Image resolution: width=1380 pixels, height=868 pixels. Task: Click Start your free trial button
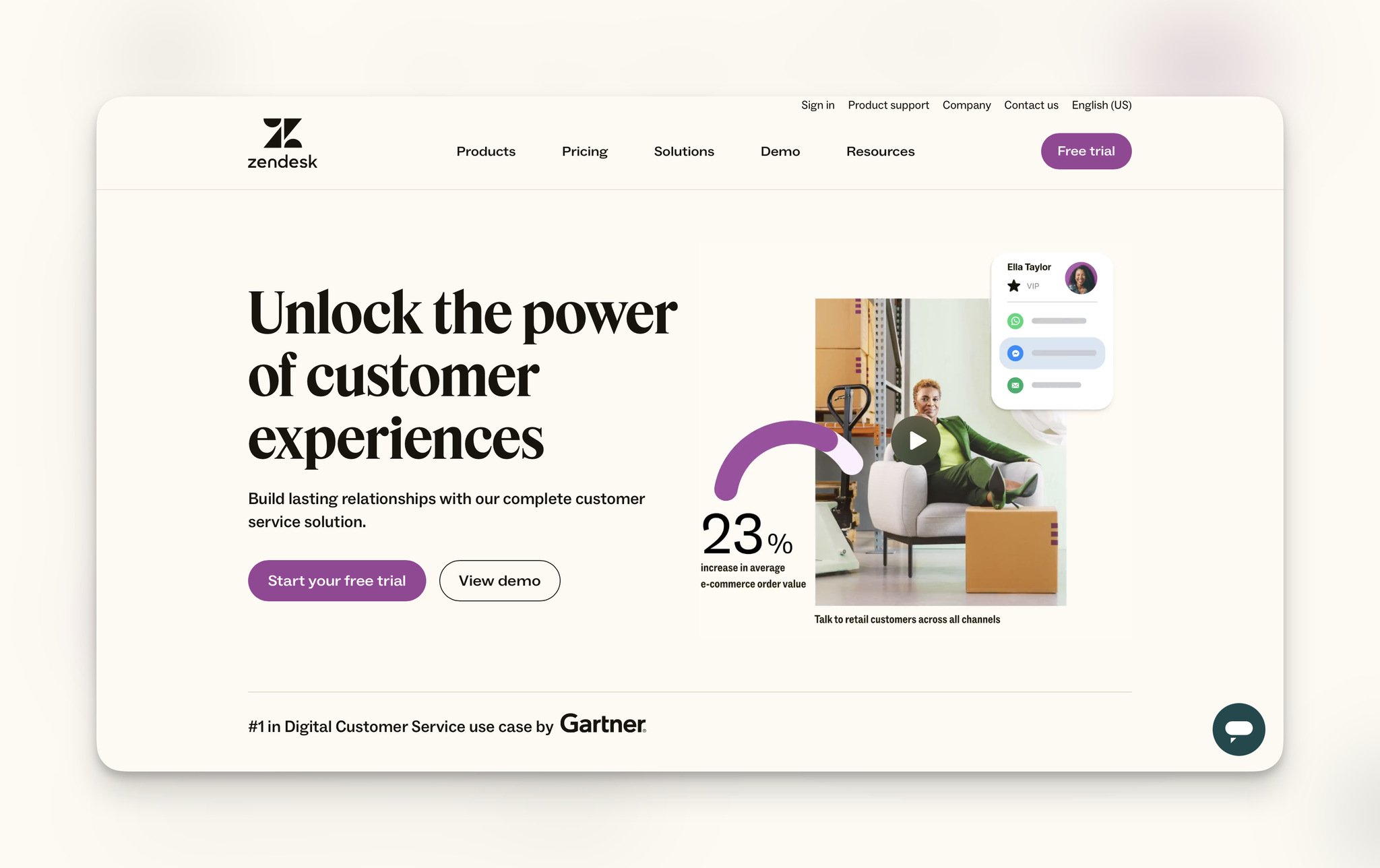tap(337, 580)
